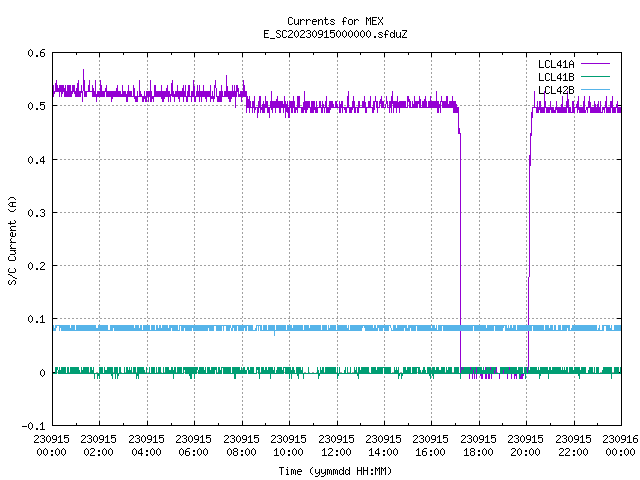Viewport: 640px width, 480px height.
Task: Click the '230915 16:00' time tick label
Action: coord(431,446)
